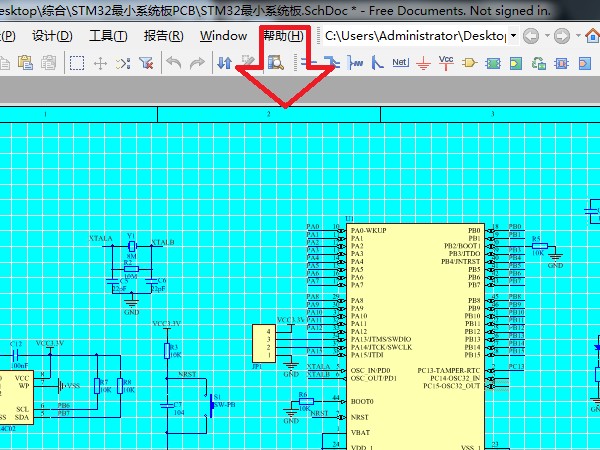Open the 工具(T) Tools menu
This screenshot has height=450, width=600.
(108, 36)
